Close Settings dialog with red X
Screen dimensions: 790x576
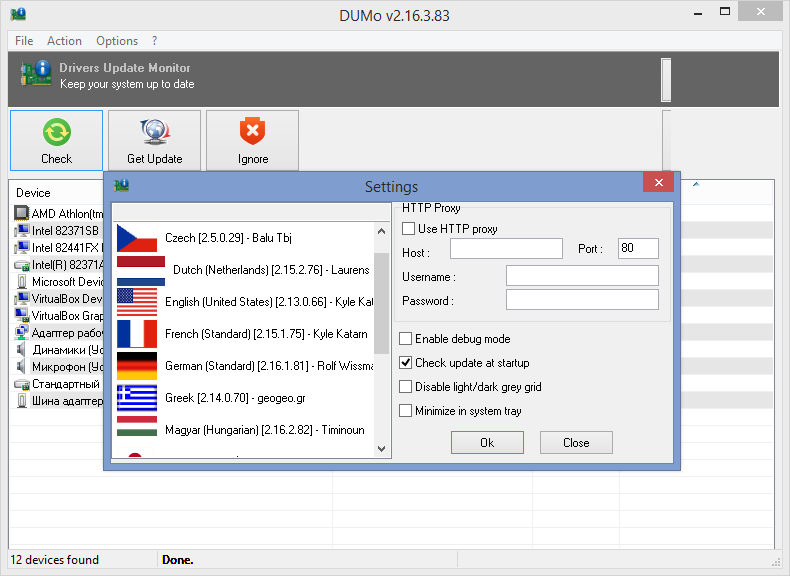coord(659,182)
